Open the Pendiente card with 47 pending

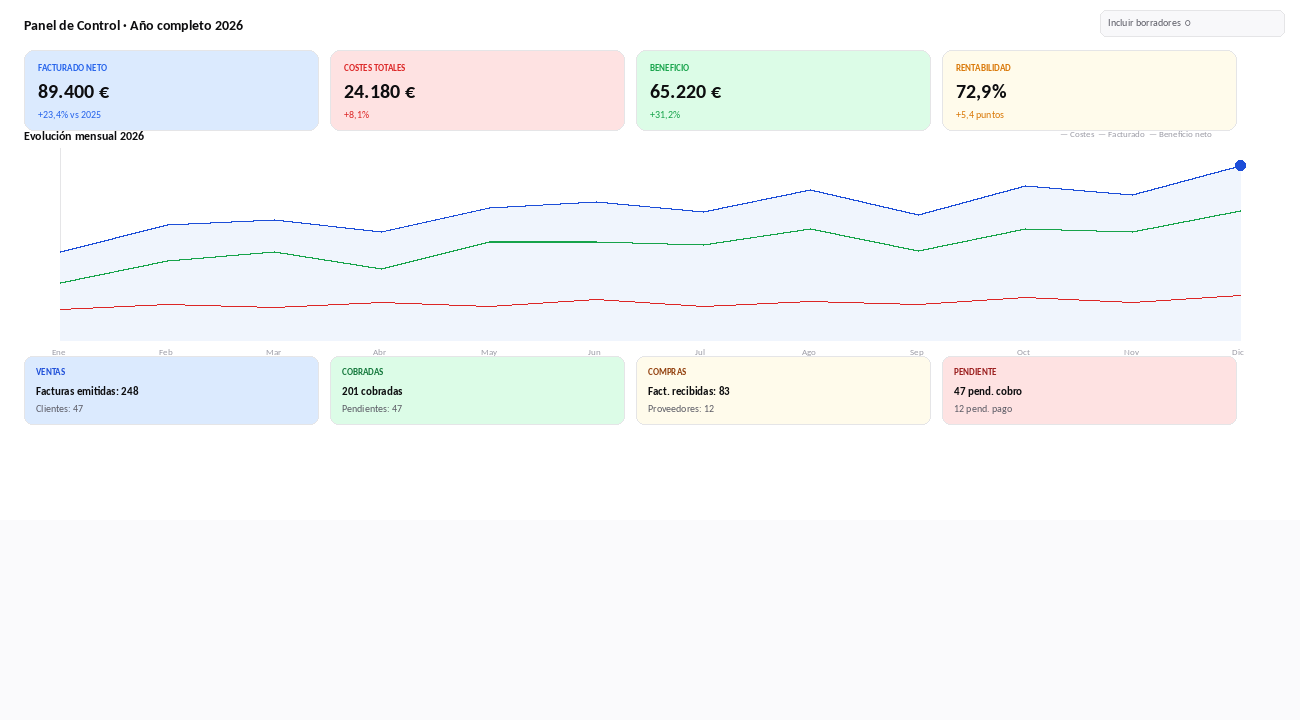click(x=1089, y=390)
